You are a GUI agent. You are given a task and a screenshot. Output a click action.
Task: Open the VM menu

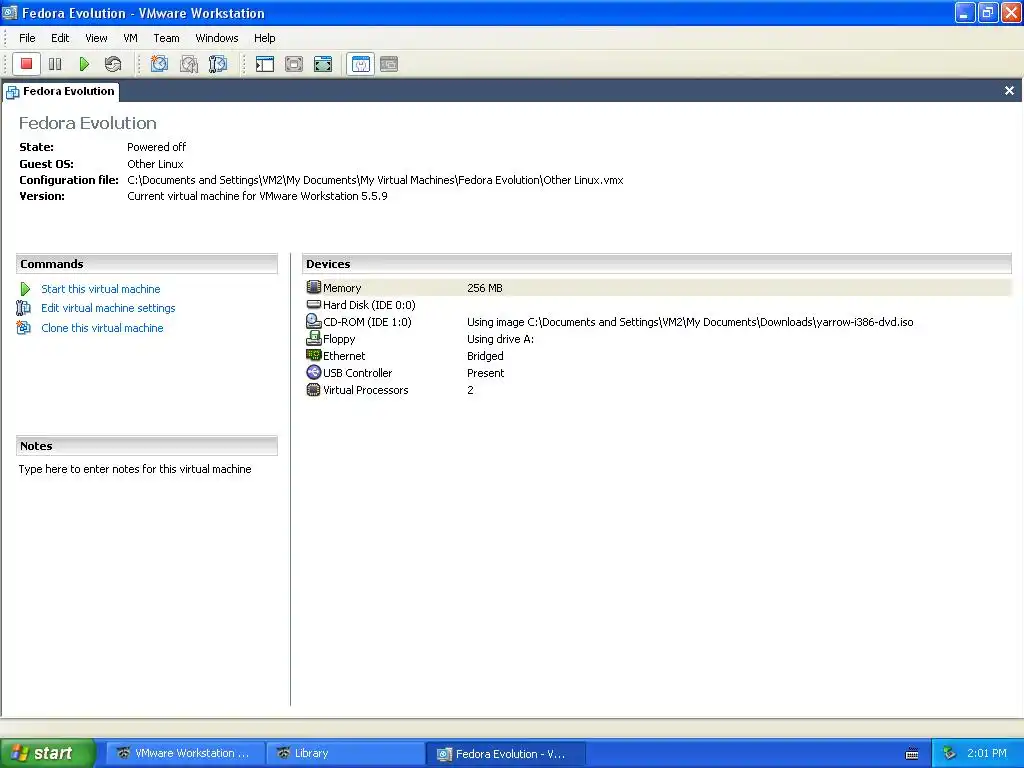pyautogui.click(x=130, y=38)
